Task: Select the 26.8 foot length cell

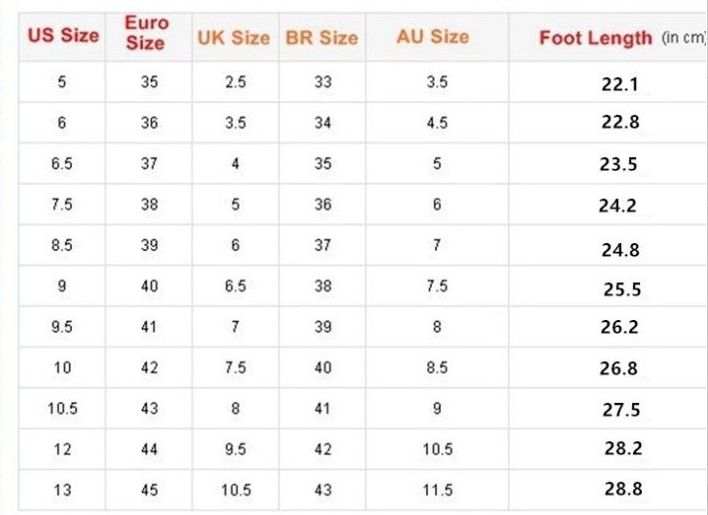Action: tap(618, 368)
